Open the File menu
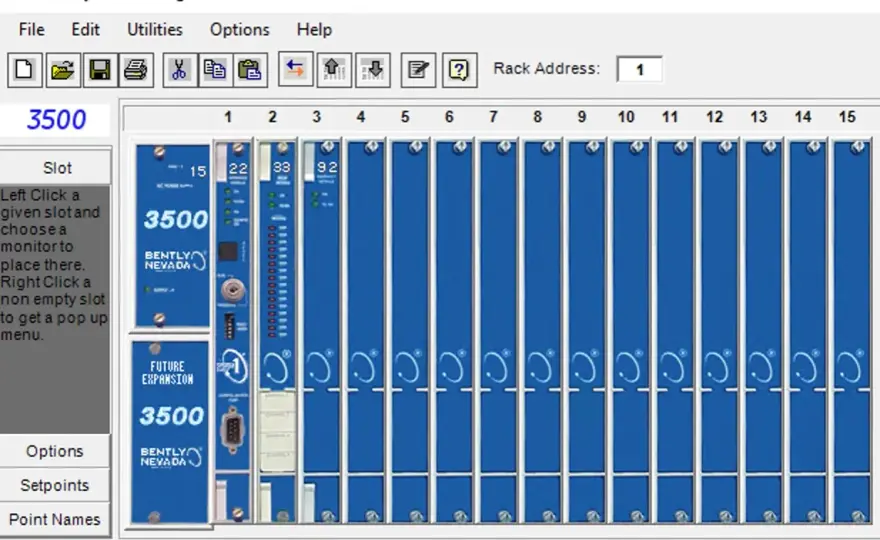The image size is (880, 540). (31, 29)
